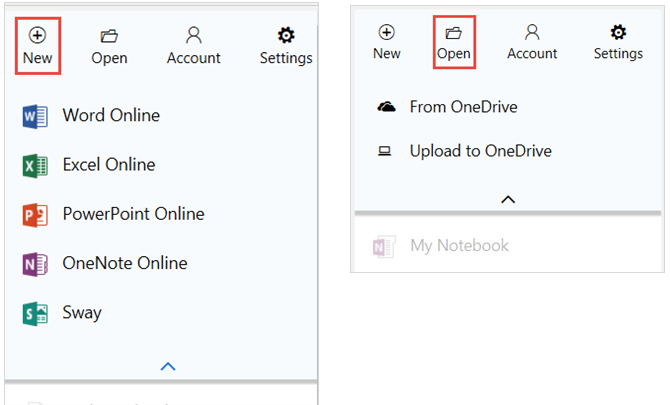Open Settings gear in the left panel
Image resolution: width=670 pixels, height=405 pixels.
pyautogui.click(x=286, y=47)
